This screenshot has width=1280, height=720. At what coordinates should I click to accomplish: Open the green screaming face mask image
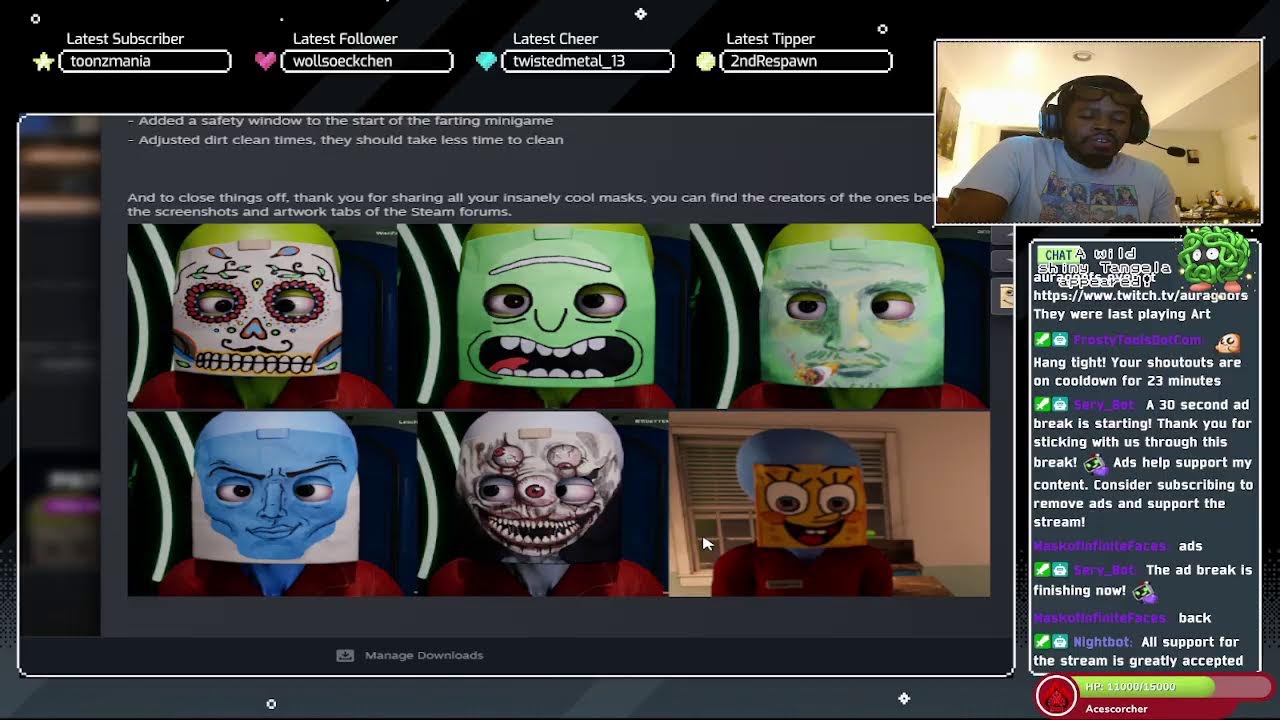544,316
